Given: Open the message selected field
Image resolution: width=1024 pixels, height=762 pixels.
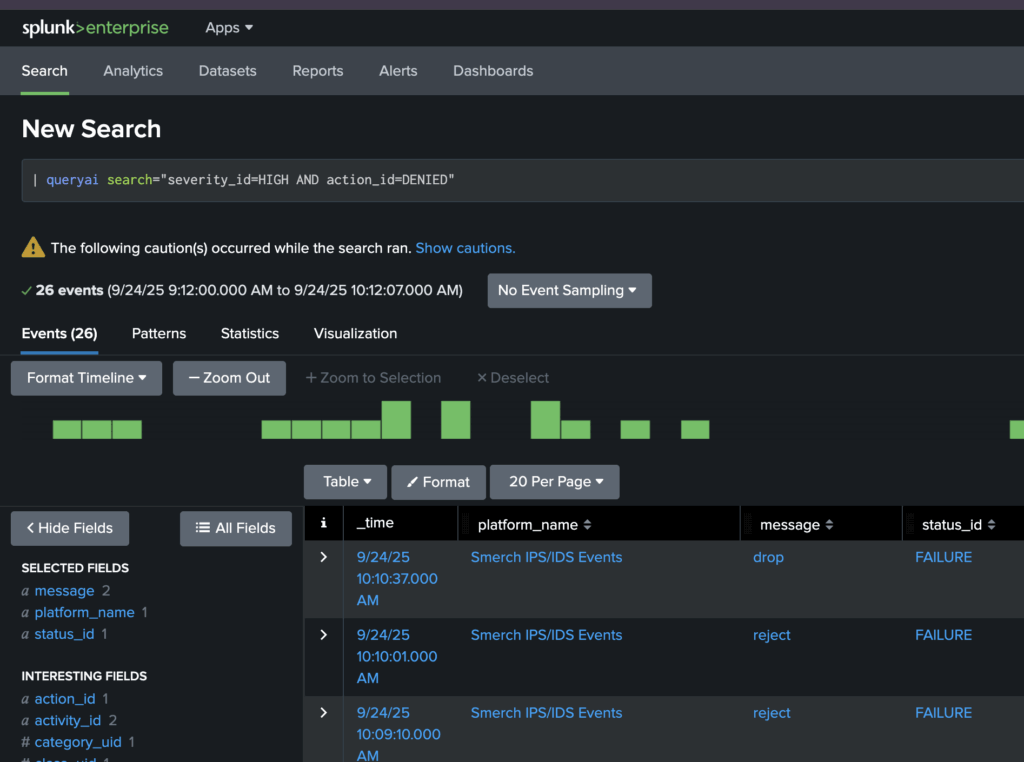Looking at the screenshot, I should pos(64,591).
